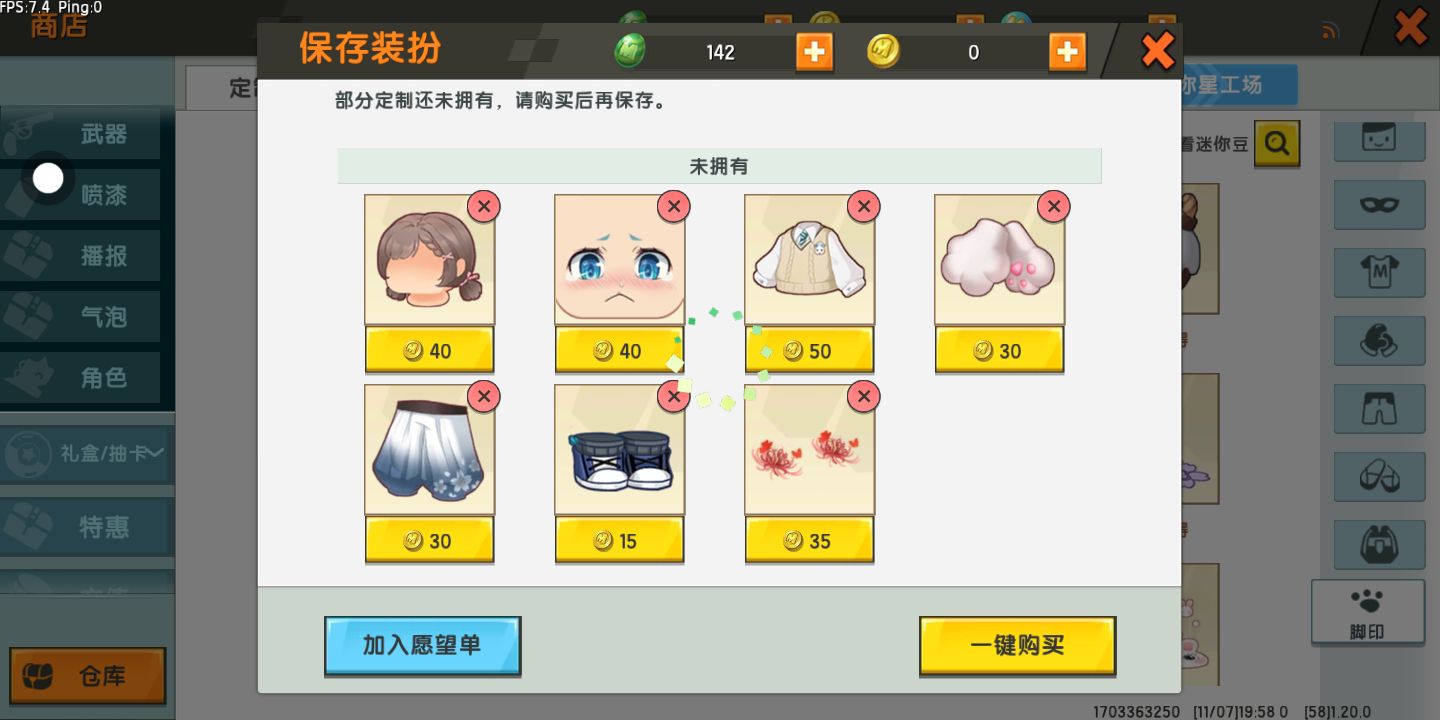Image resolution: width=1440 pixels, height=720 pixels.
Task: Remove the white paw gloves item
Action: (1053, 207)
